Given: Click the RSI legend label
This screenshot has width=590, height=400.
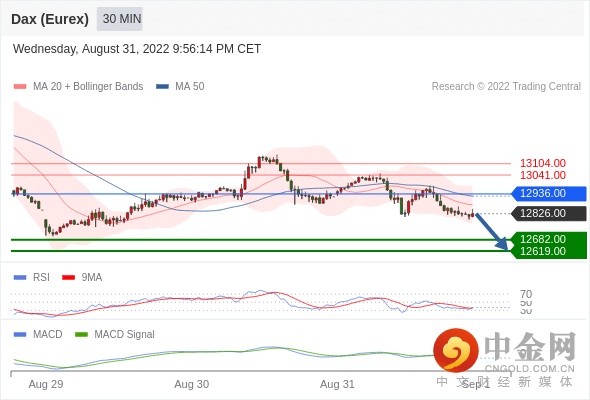Looking at the screenshot, I should click(x=41, y=278).
